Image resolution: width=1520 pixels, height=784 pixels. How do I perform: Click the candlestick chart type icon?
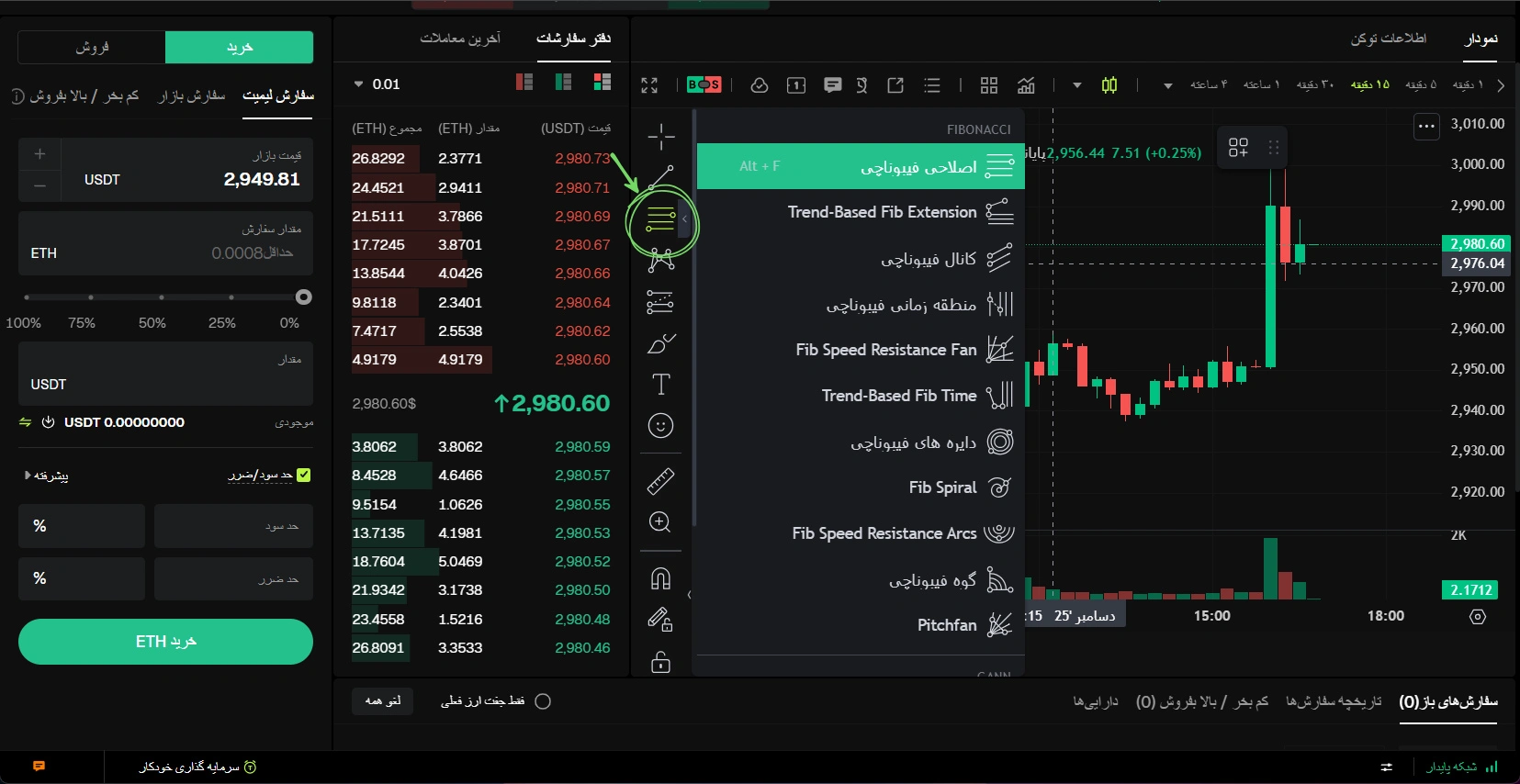[1109, 85]
